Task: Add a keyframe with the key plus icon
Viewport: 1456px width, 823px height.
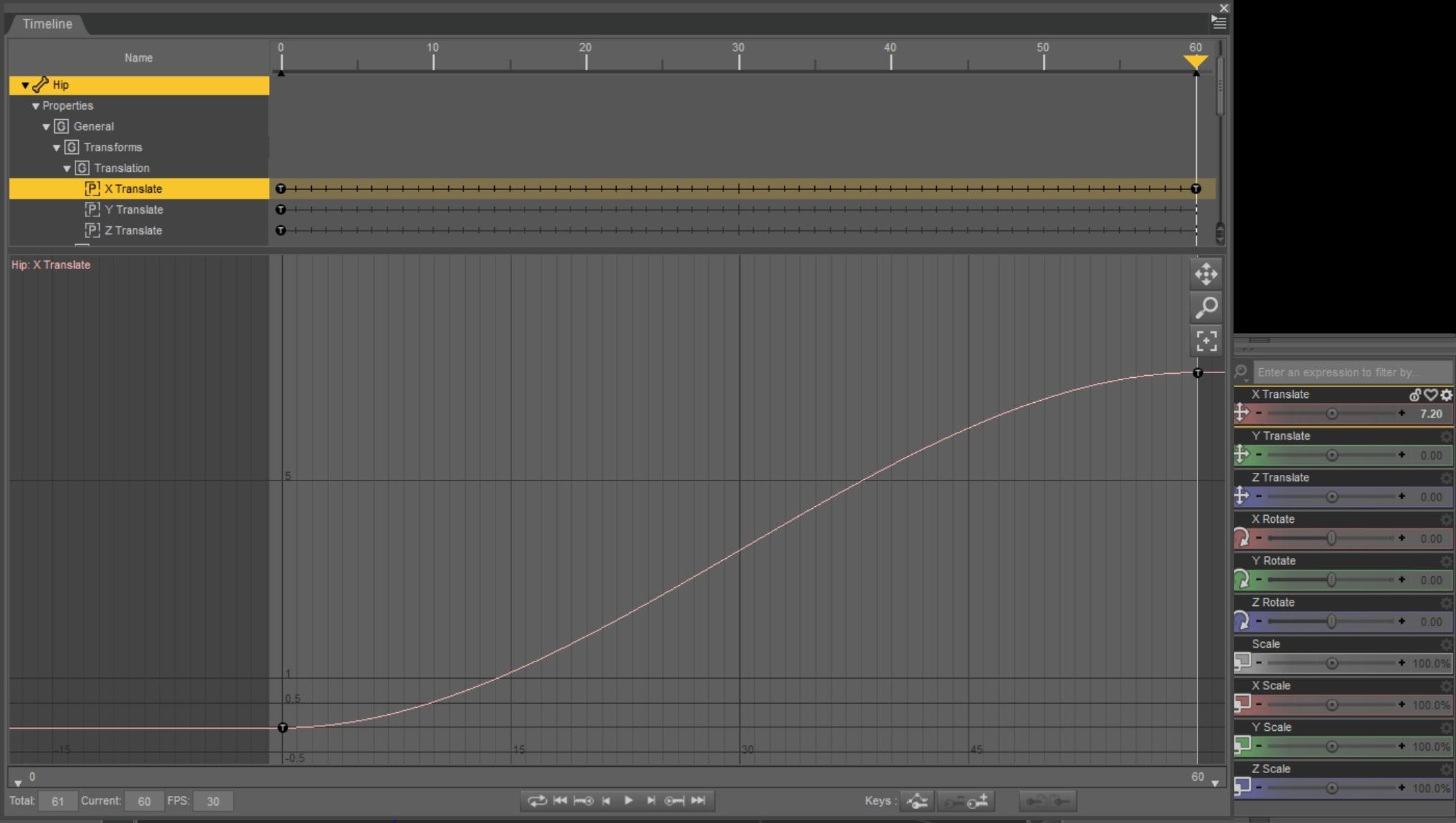Action: [x=979, y=802]
